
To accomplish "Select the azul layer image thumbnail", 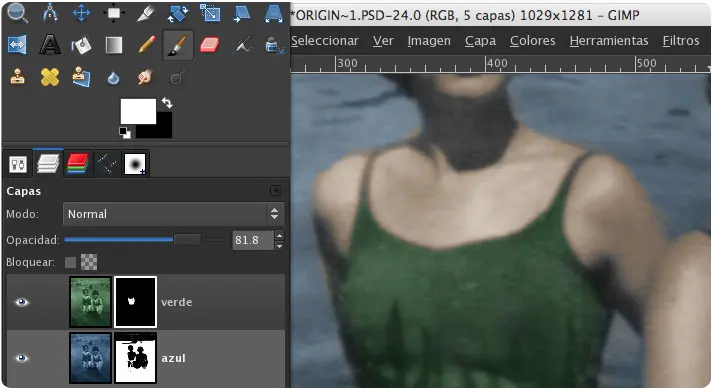I will [90, 358].
